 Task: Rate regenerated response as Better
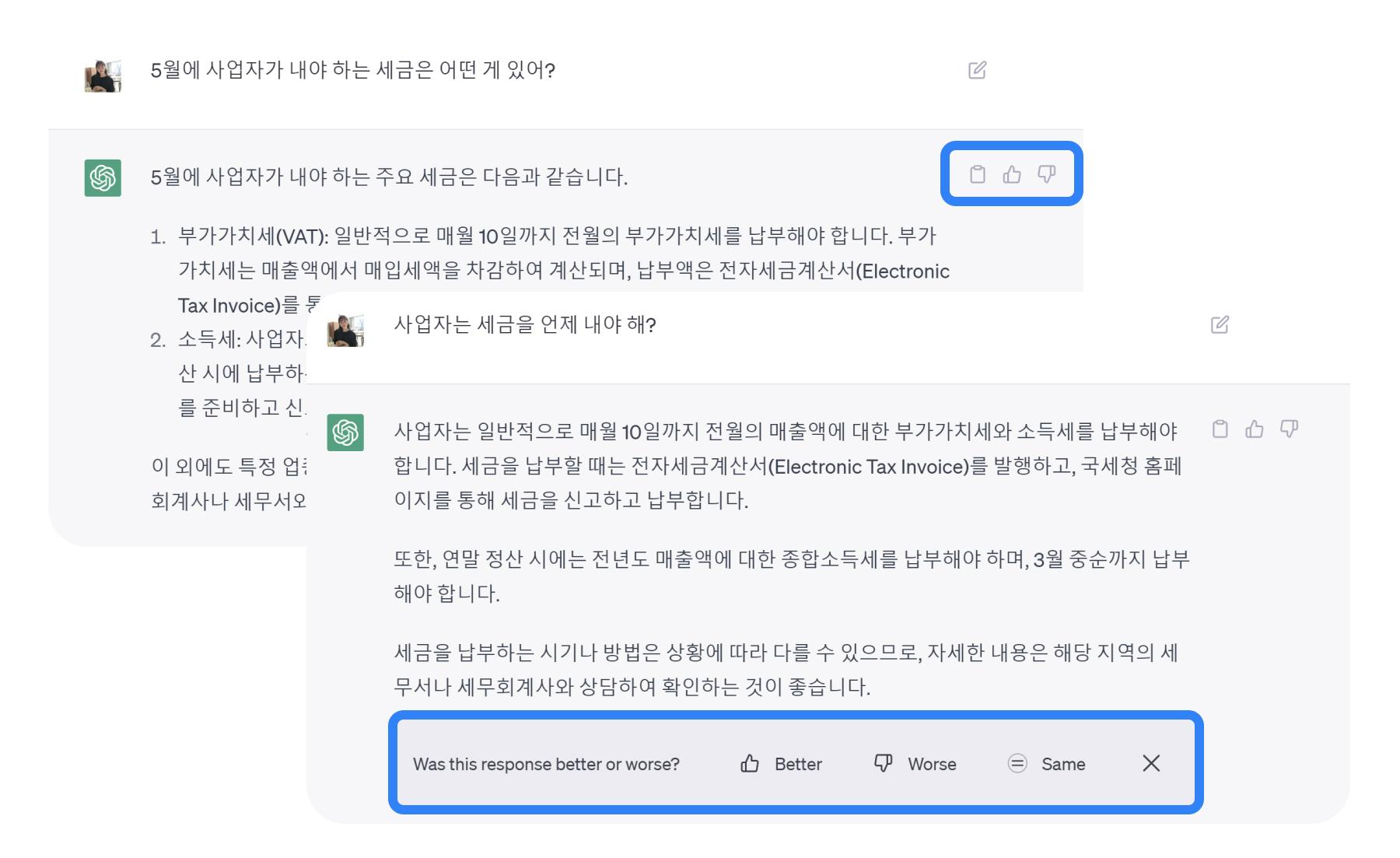click(x=781, y=764)
